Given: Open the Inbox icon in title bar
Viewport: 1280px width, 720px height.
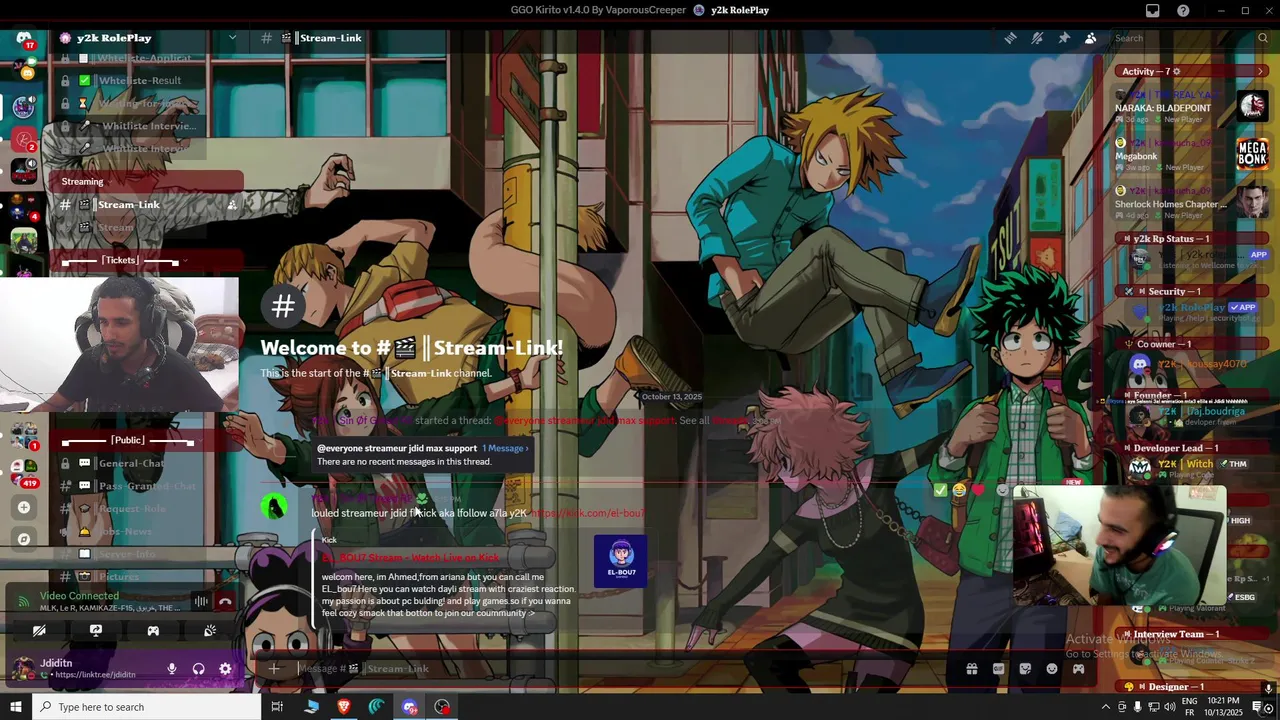Looking at the screenshot, I should [x=1153, y=10].
